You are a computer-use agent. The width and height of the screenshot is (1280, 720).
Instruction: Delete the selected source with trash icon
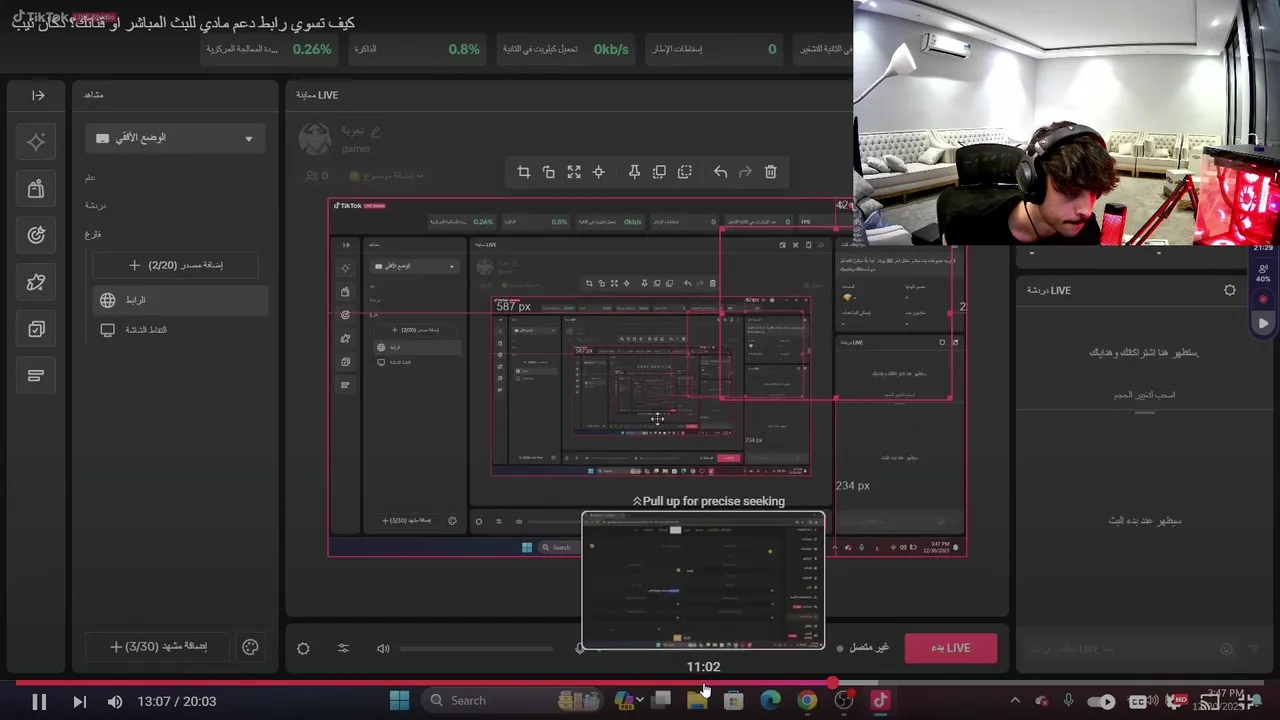click(770, 172)
